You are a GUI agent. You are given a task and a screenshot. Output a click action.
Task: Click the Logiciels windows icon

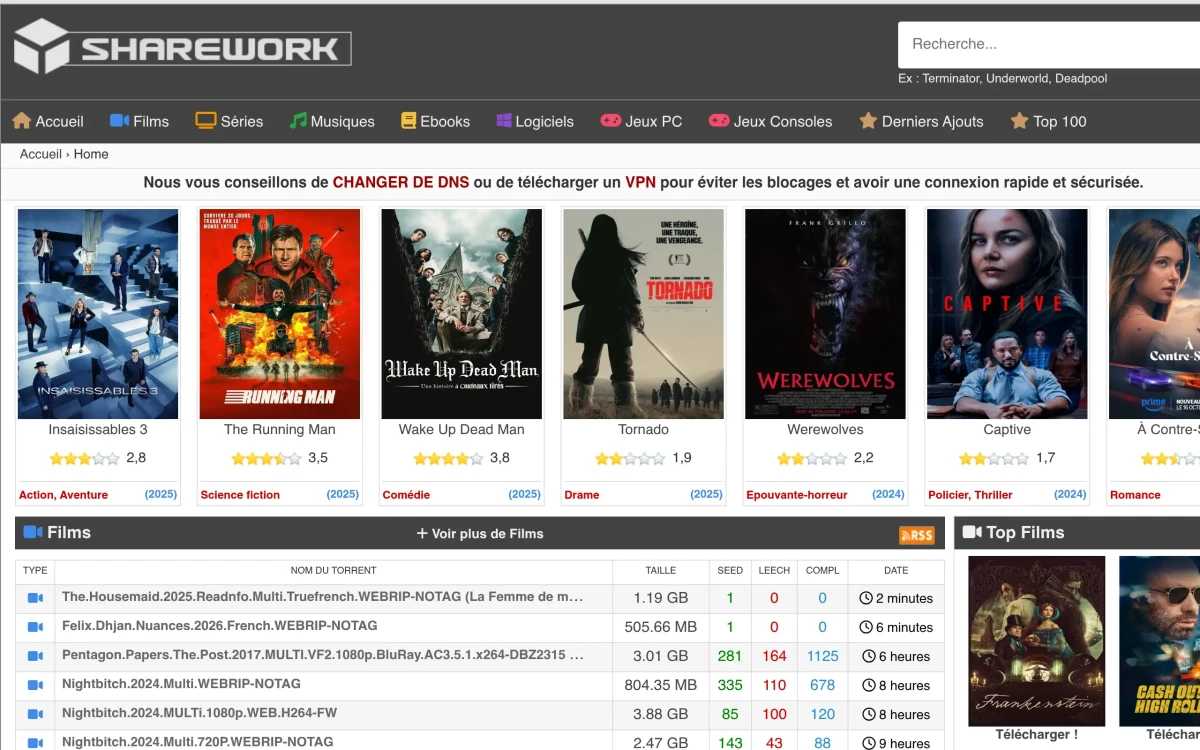[x=504, y=121]
